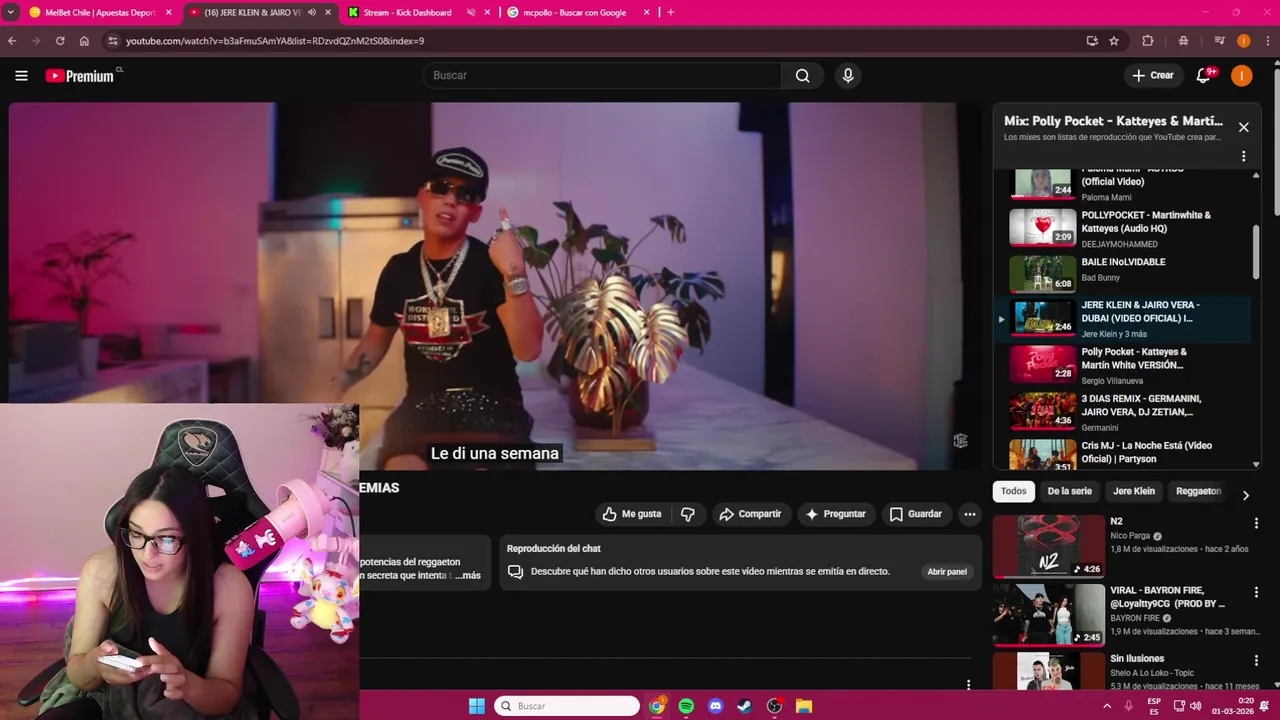Viewport: 1280px width, 720px height.
Task: Click Abrir panel for chat replay
Action: click(947, 572)
